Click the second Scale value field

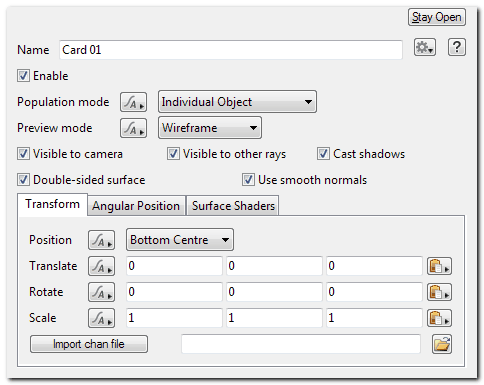click(x=274, y=318)
